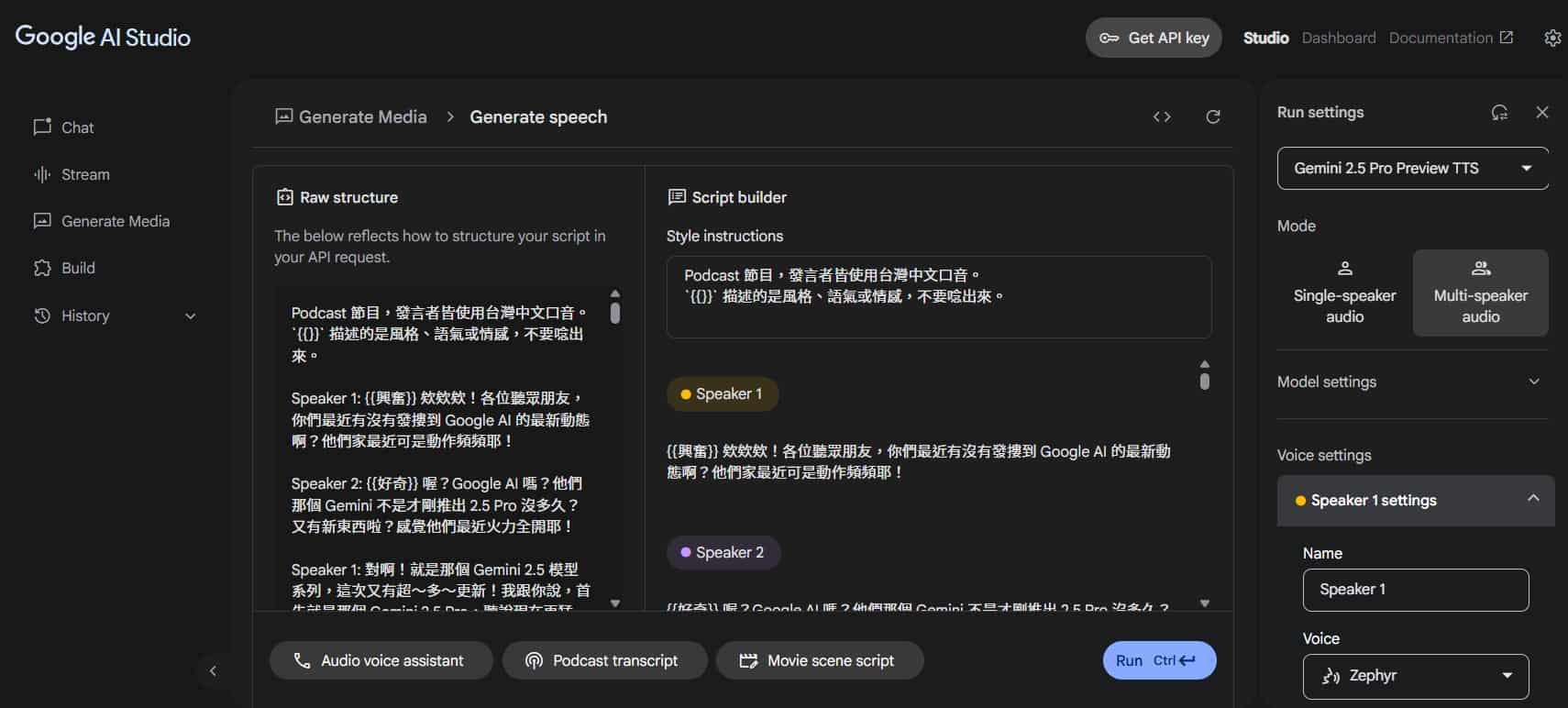Click the key icon on Get API key

(x=1109, y=39)
